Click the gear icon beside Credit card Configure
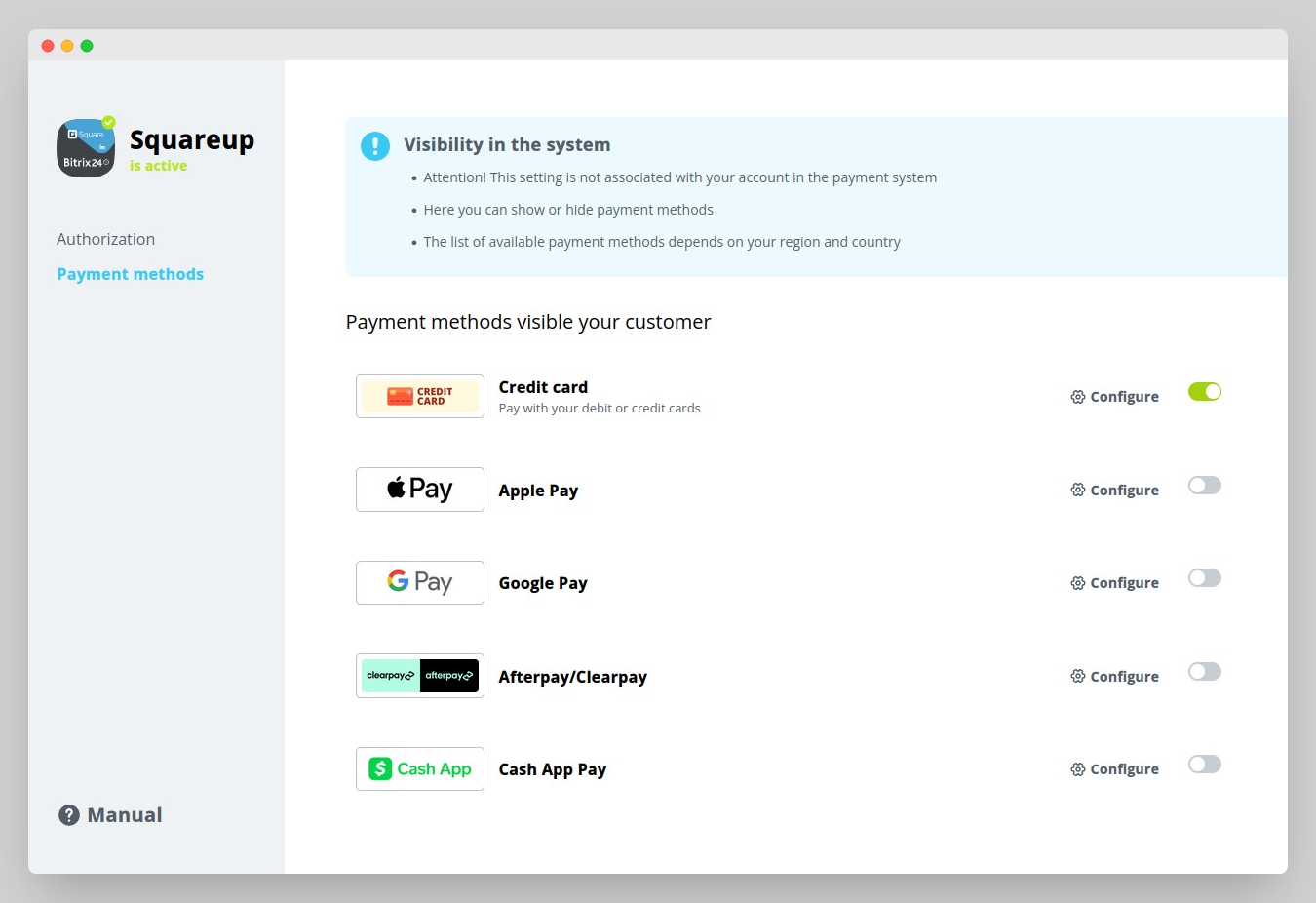The image size is (1316, 903). pos(1078,397)
